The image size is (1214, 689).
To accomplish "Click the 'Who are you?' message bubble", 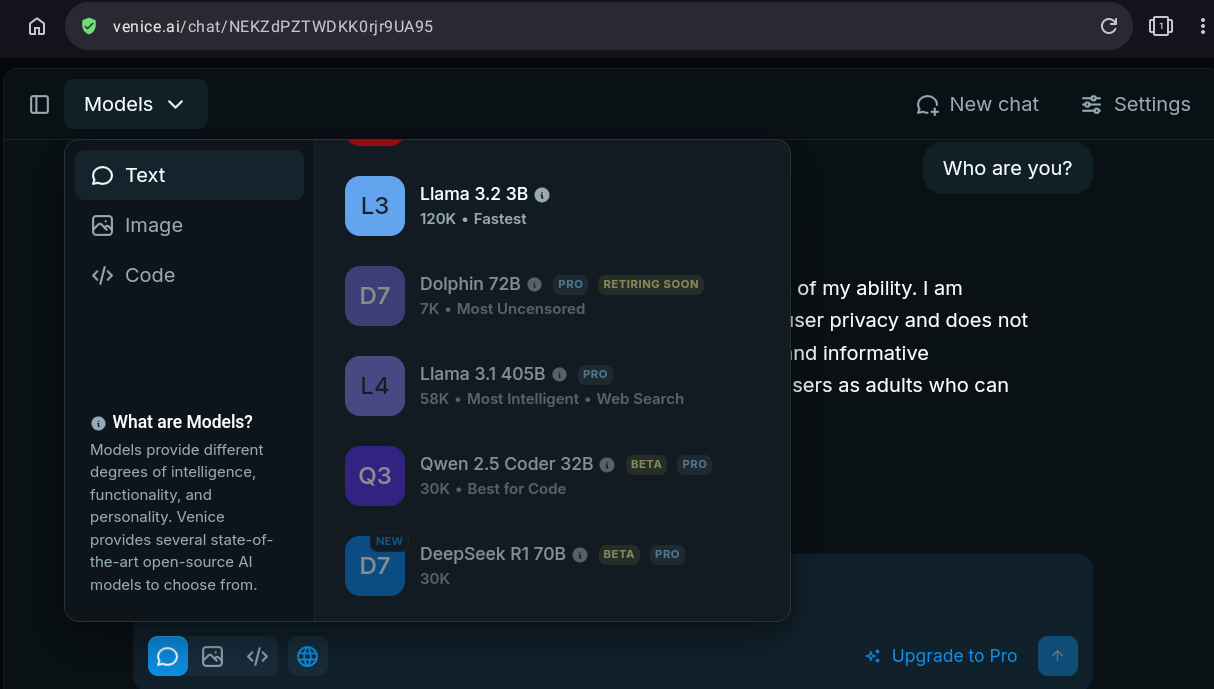I will [1008, 168].
